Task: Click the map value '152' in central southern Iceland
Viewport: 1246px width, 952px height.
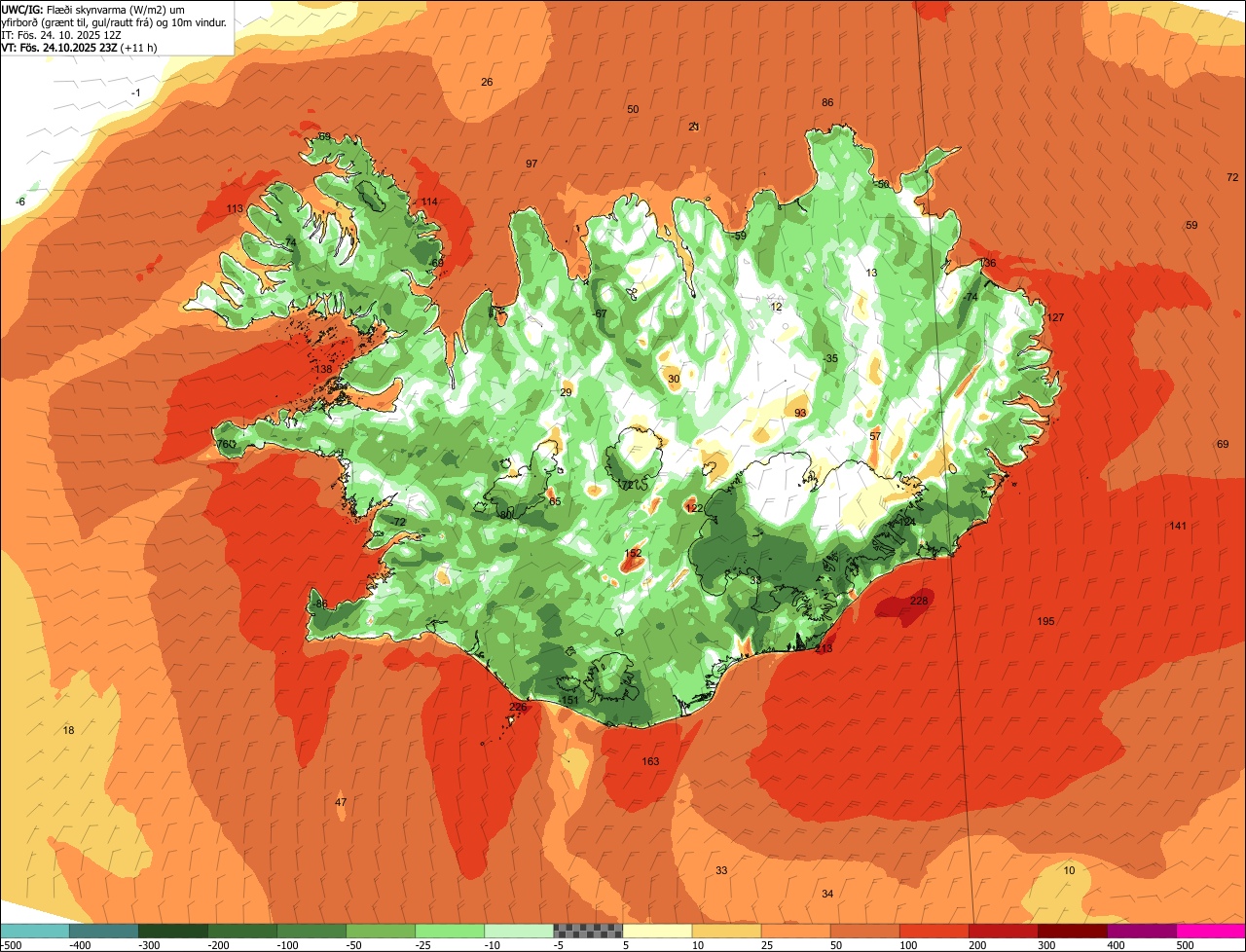Action: click(633, 553)
